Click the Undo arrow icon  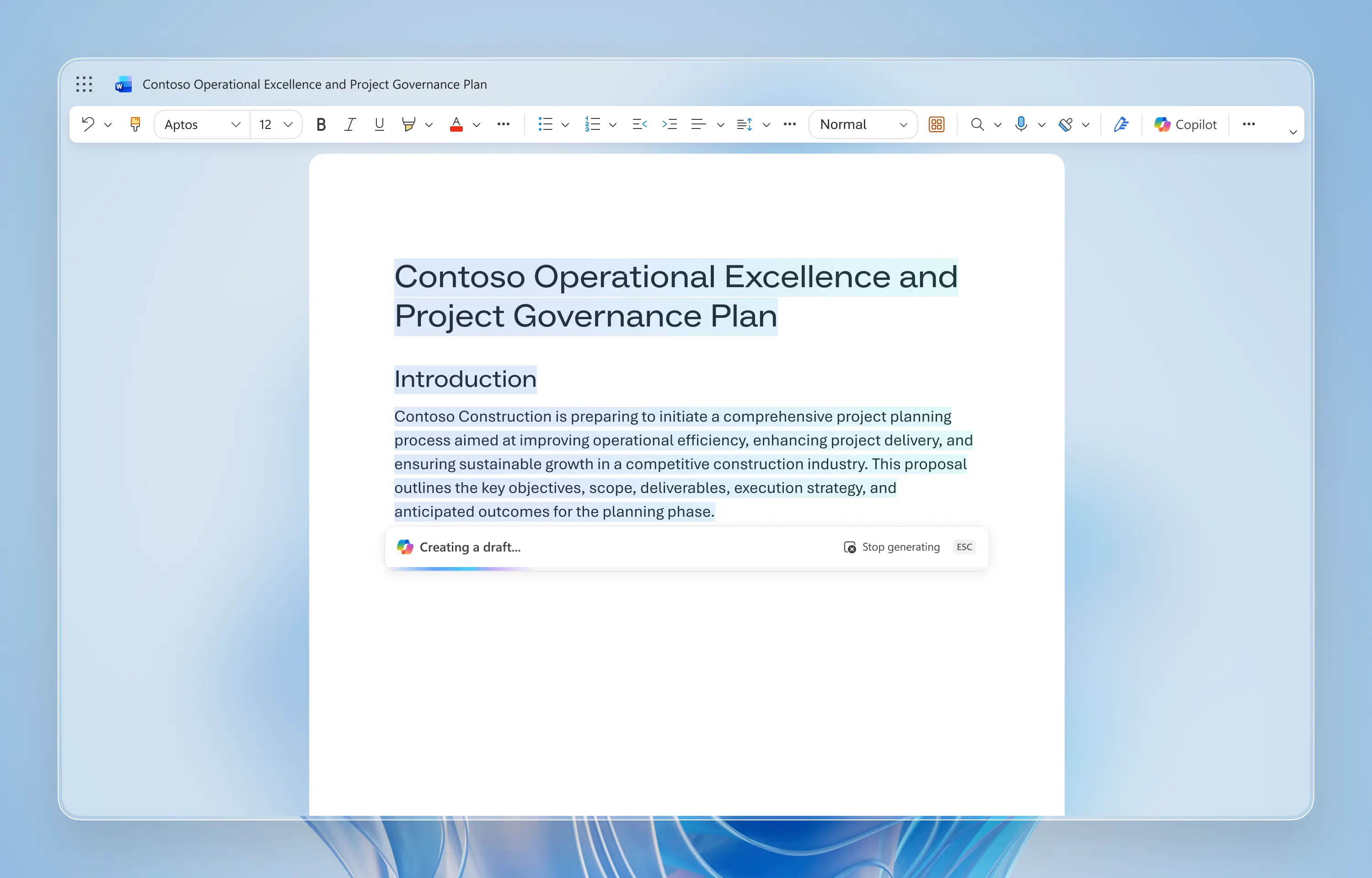(88, 124)
